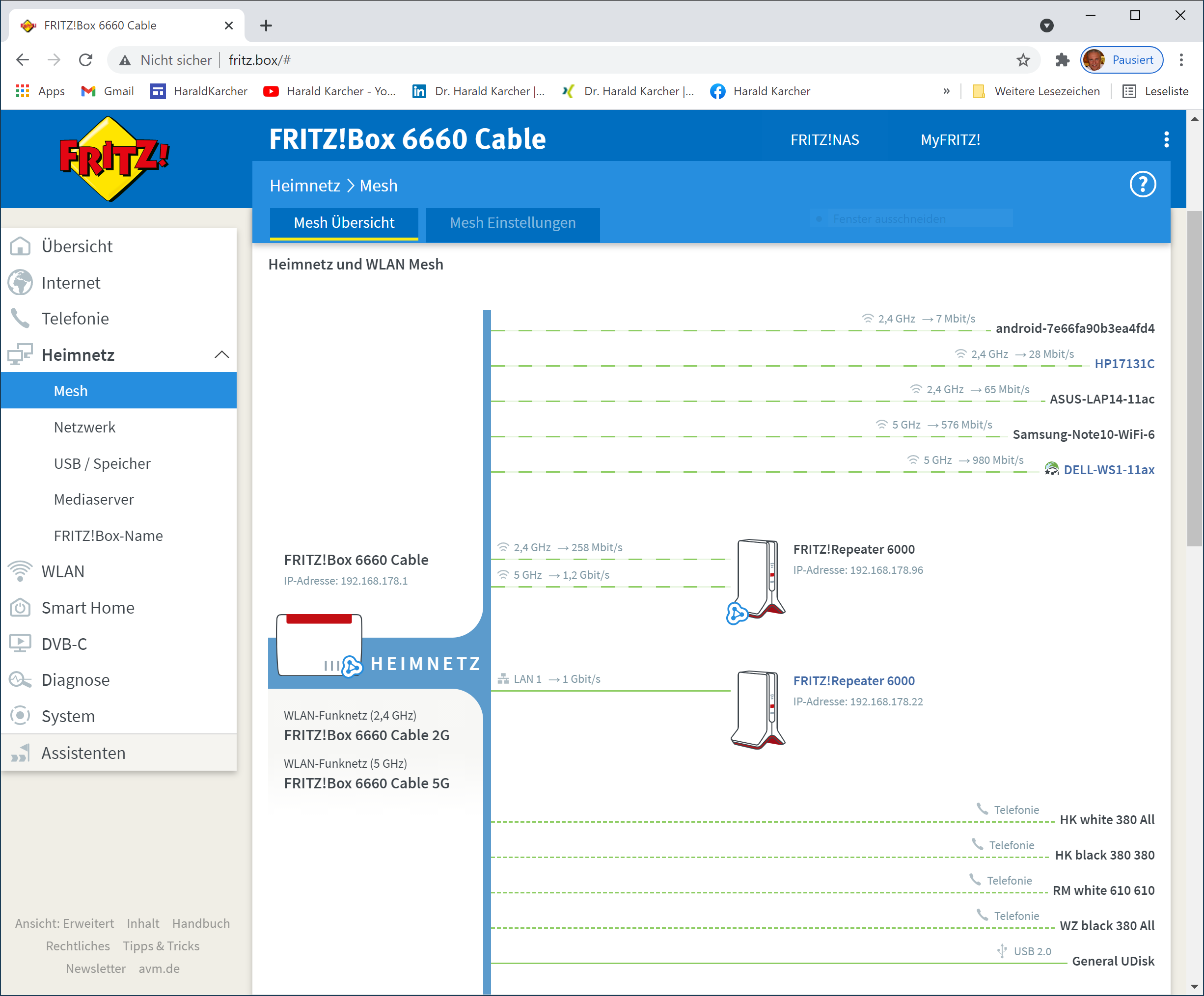
Task: Click the FRITZ!Box 6660 Cable router image
Action: click(319, 645)
